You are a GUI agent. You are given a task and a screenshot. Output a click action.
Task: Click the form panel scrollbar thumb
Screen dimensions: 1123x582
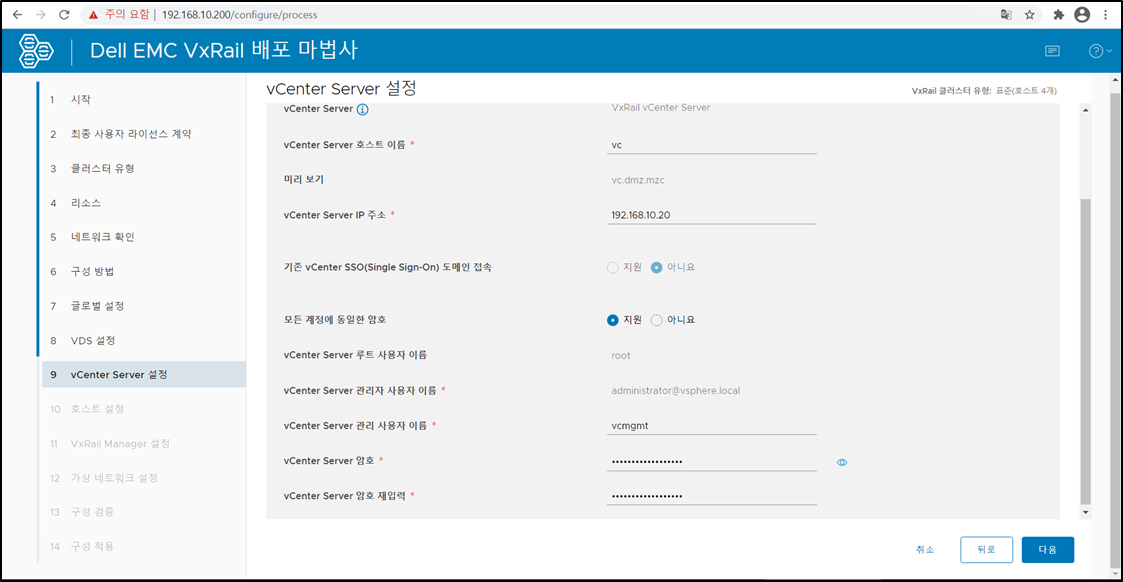coord(1086,351)
